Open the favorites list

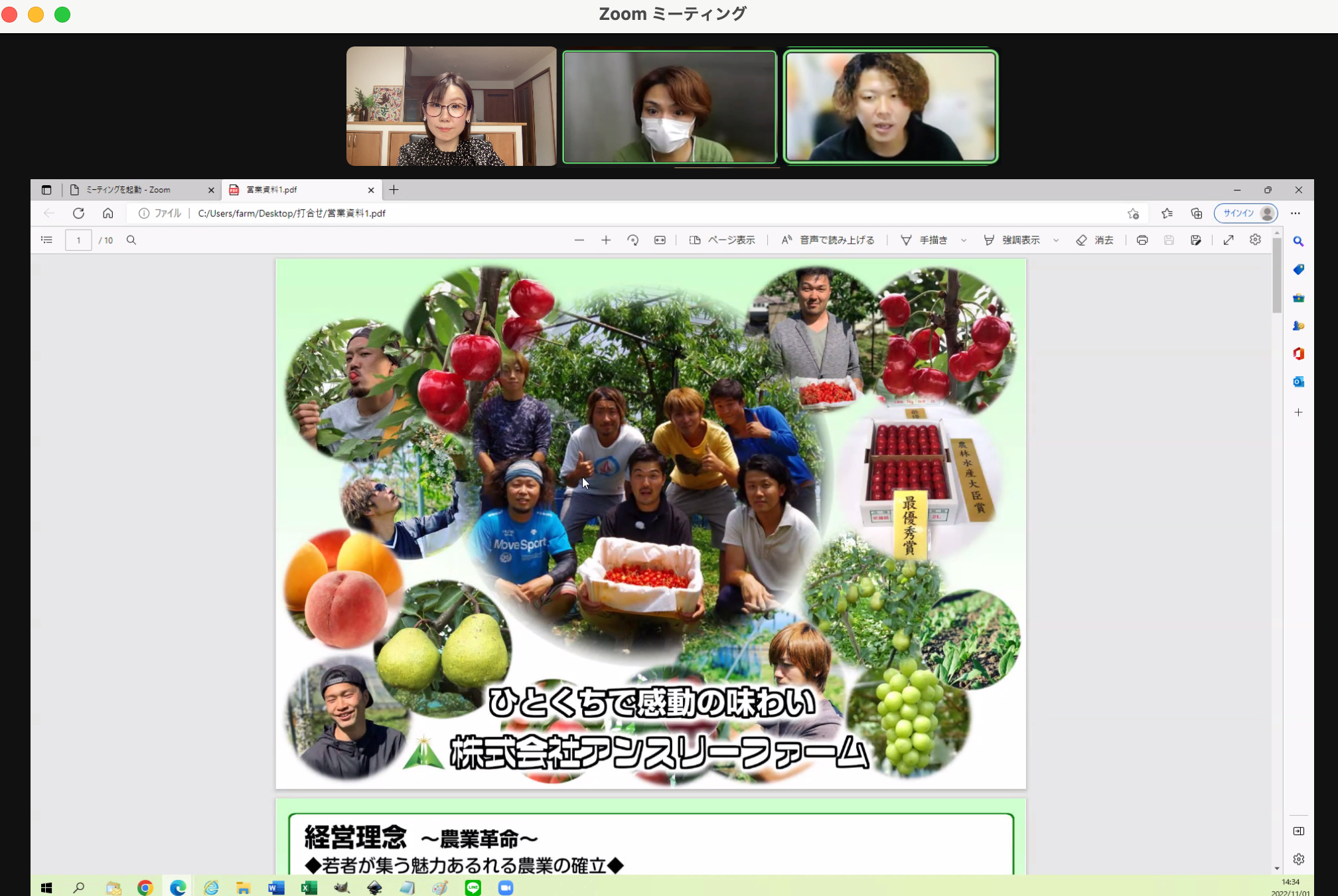pos(1167,214)
